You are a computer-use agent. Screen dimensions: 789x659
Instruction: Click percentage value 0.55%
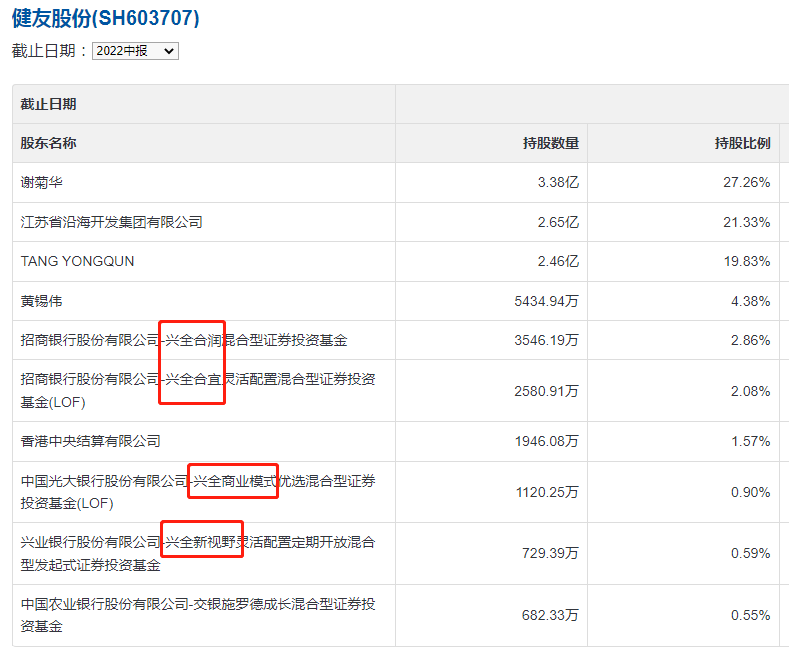click(751, 615)
